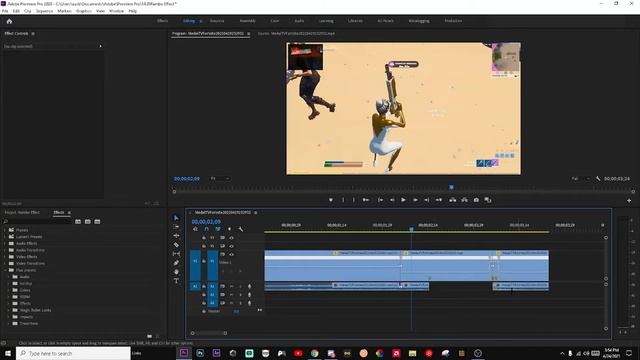Open the Sequence menu
640x360 pixels.
pyautogui.click(x=44, y=11)
